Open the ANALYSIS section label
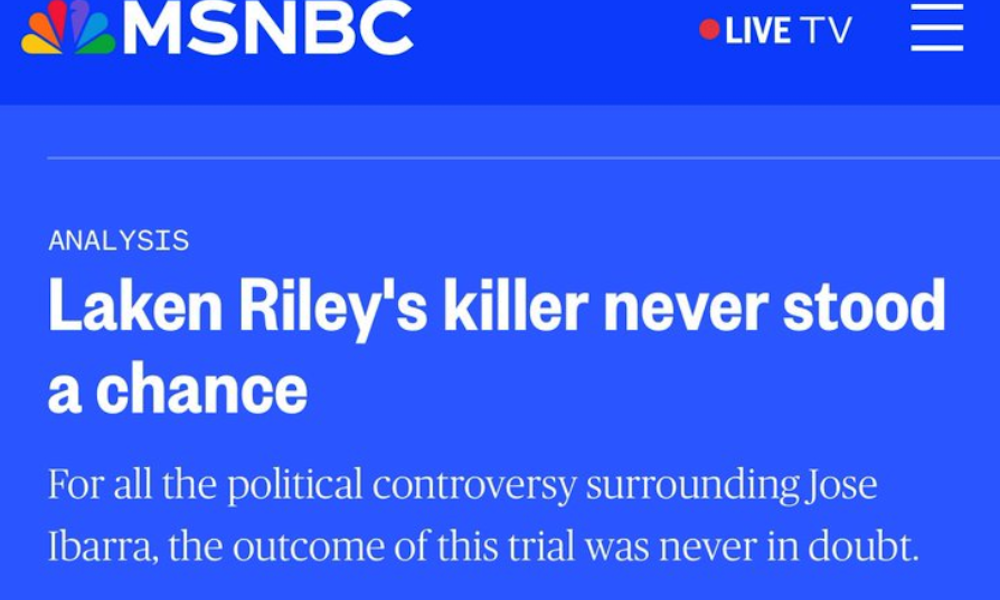This screenshot has width=1000, height=600. click(119, 240)
